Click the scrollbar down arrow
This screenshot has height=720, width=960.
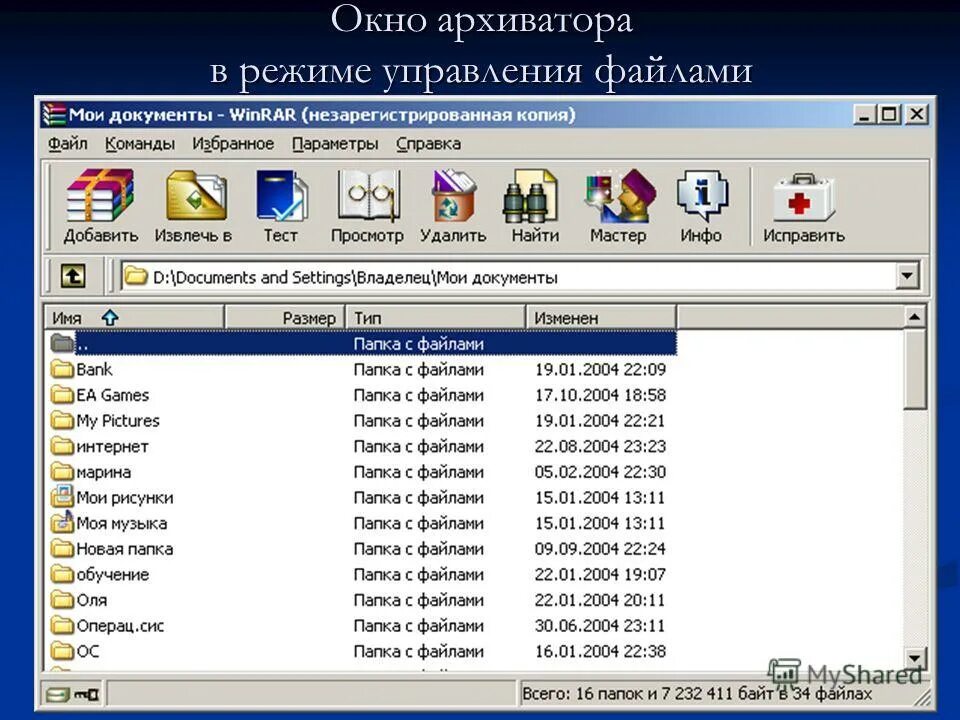point(915,659)
